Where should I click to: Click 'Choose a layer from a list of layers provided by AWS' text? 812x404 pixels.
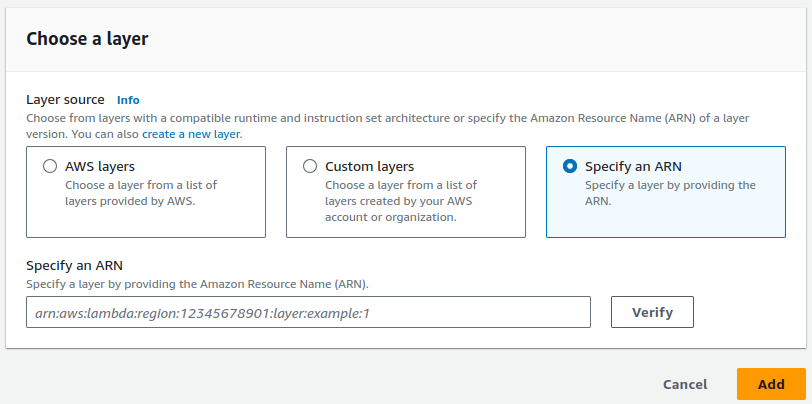tap(141, 193)
